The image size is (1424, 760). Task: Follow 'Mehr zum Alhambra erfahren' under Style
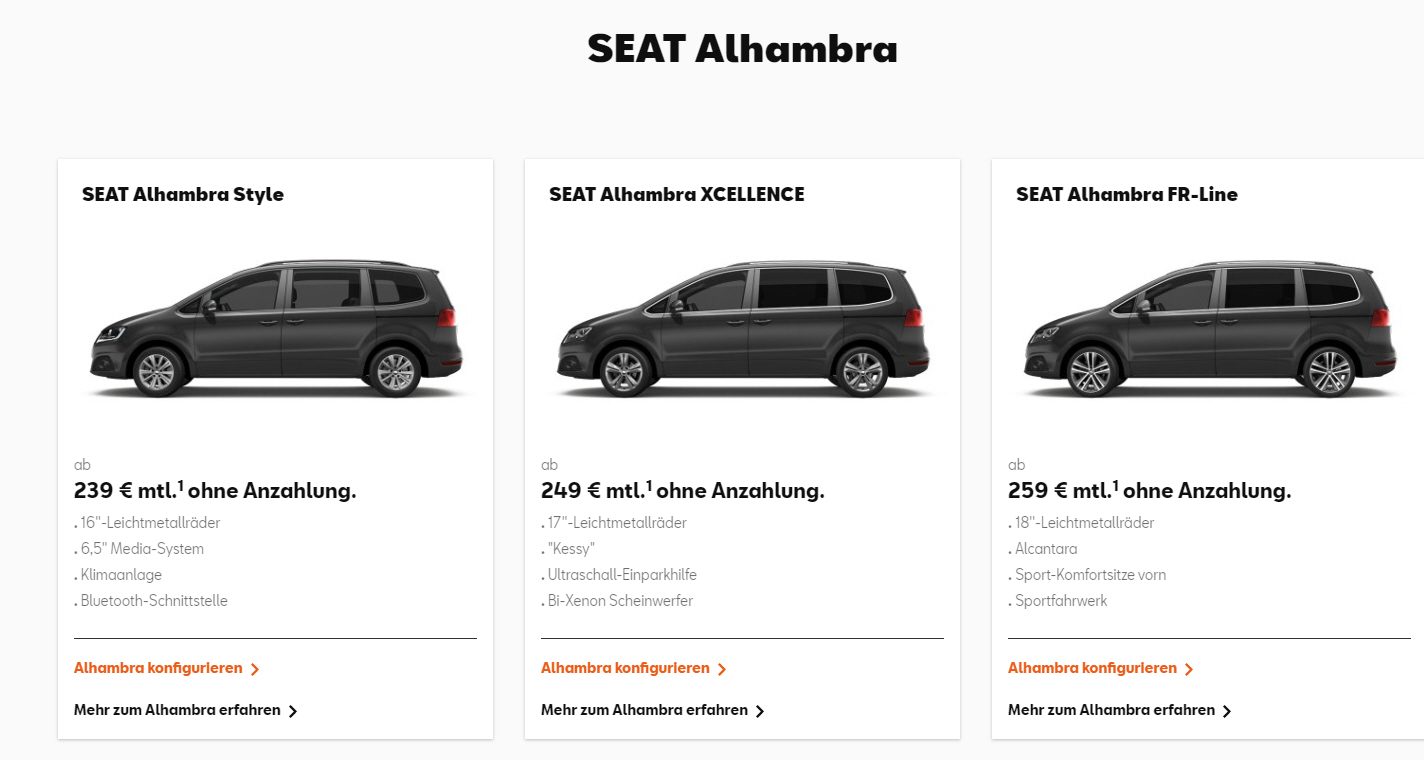177,710
